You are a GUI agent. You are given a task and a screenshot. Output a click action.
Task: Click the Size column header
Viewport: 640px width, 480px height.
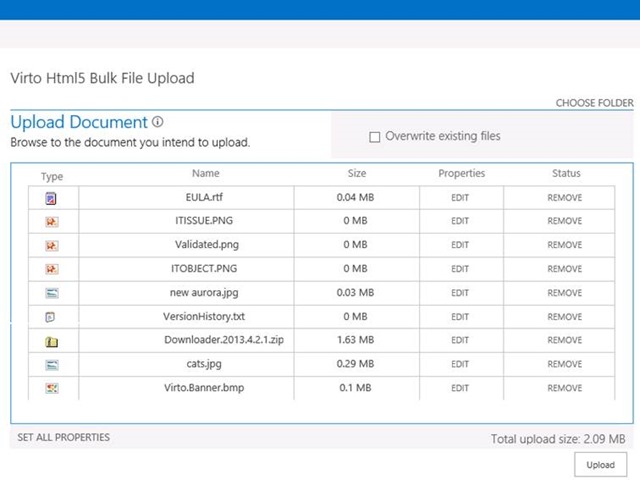pos(357,174)
